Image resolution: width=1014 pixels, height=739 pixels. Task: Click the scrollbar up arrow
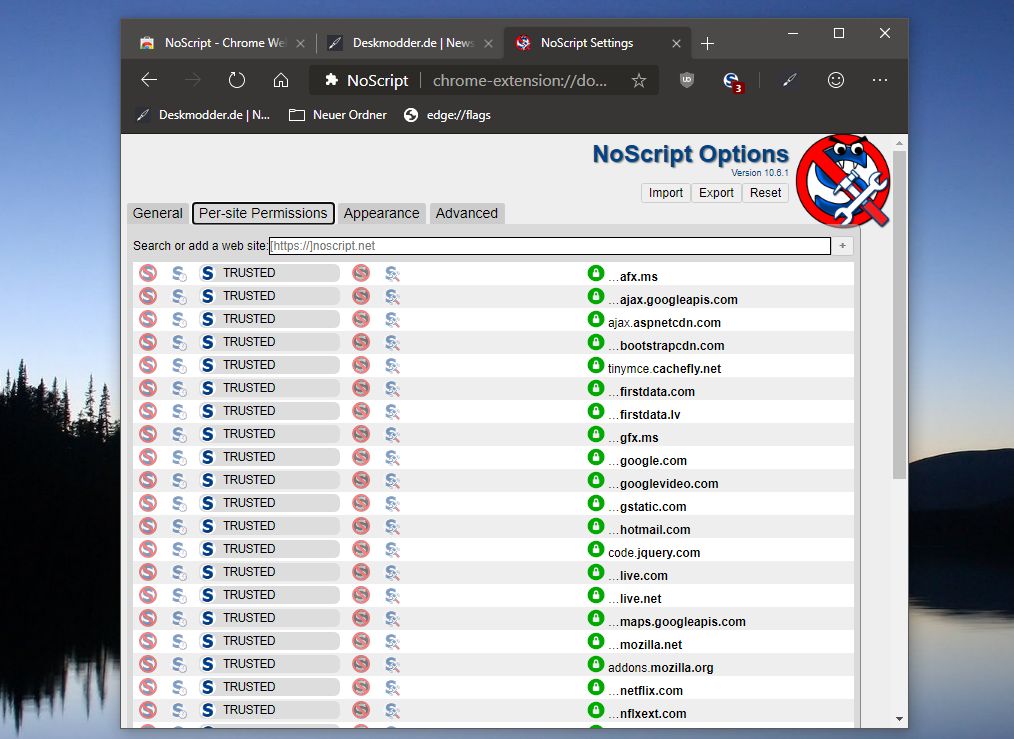[x=900, y=142]
